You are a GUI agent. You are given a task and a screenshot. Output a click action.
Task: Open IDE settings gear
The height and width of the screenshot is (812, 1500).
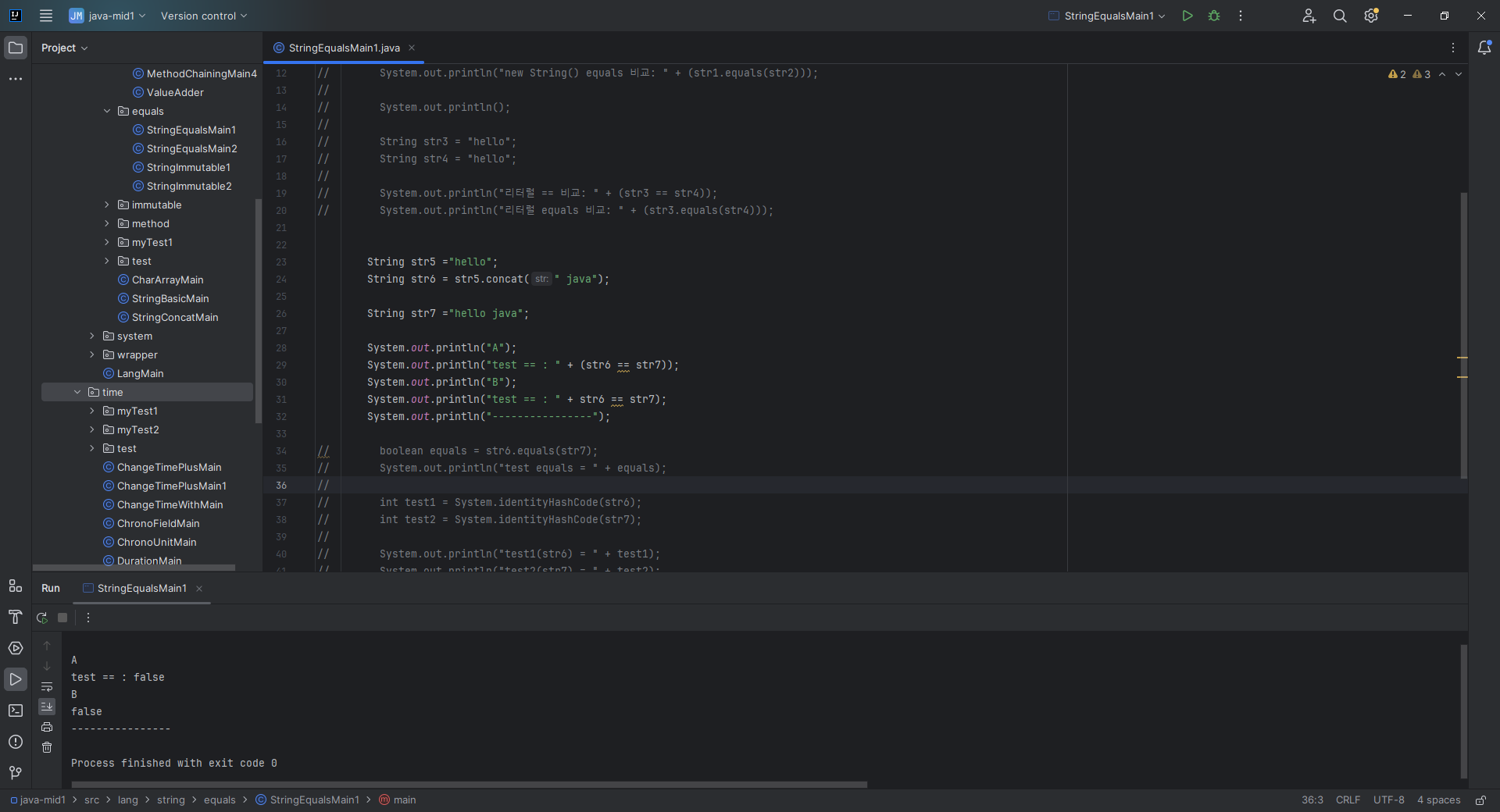[x=1371, y=16]
